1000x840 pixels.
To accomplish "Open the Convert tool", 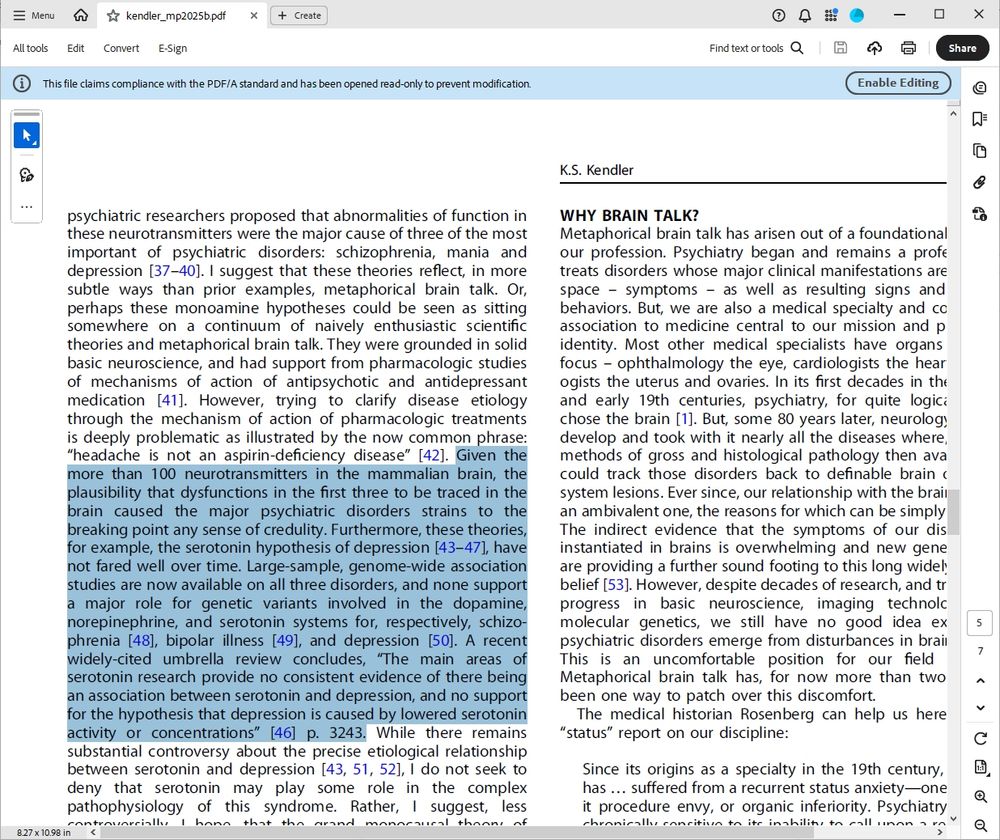I will (121, 48).
